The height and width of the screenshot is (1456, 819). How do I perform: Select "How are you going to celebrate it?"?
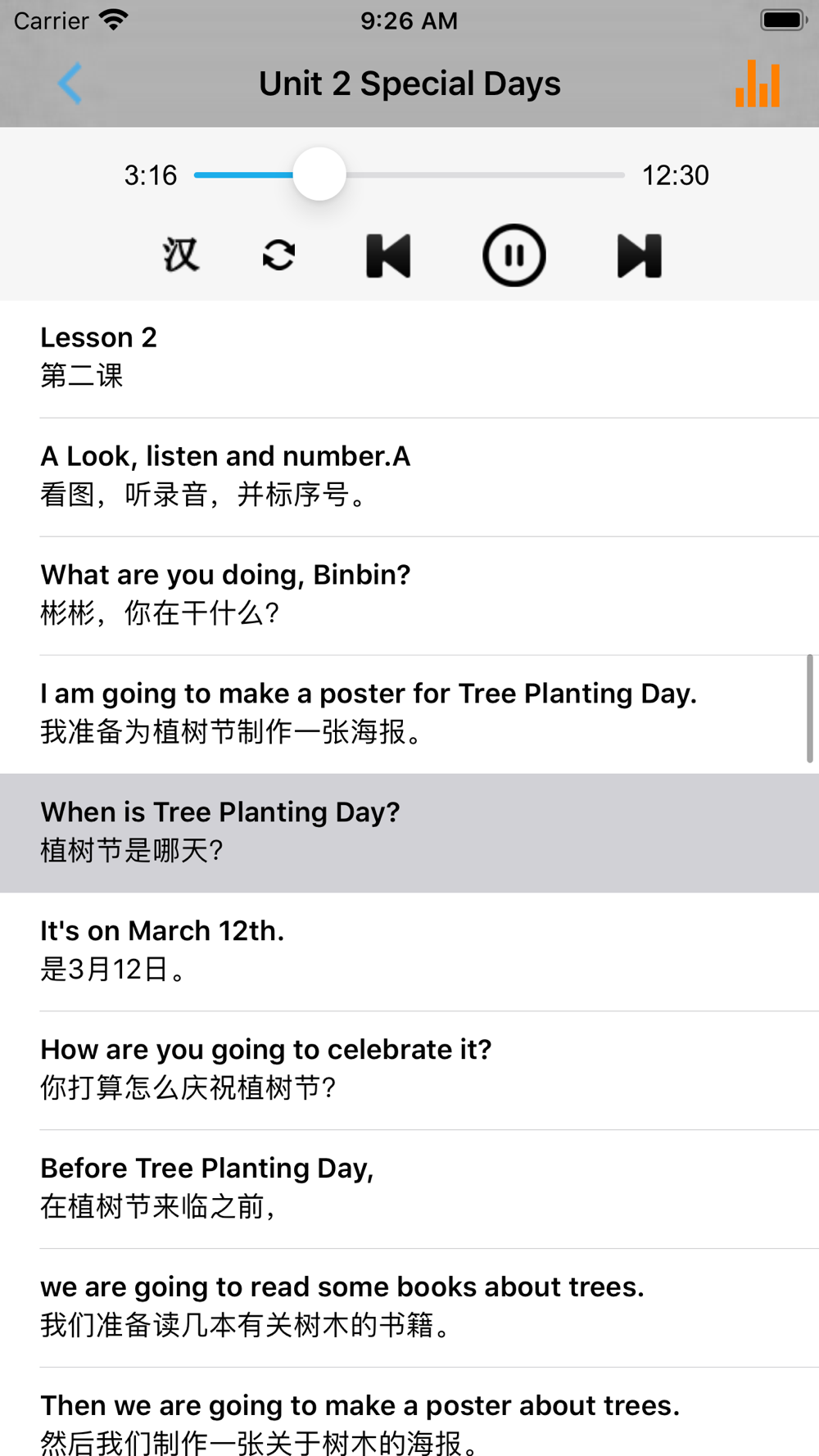(x=409, y=1069)
